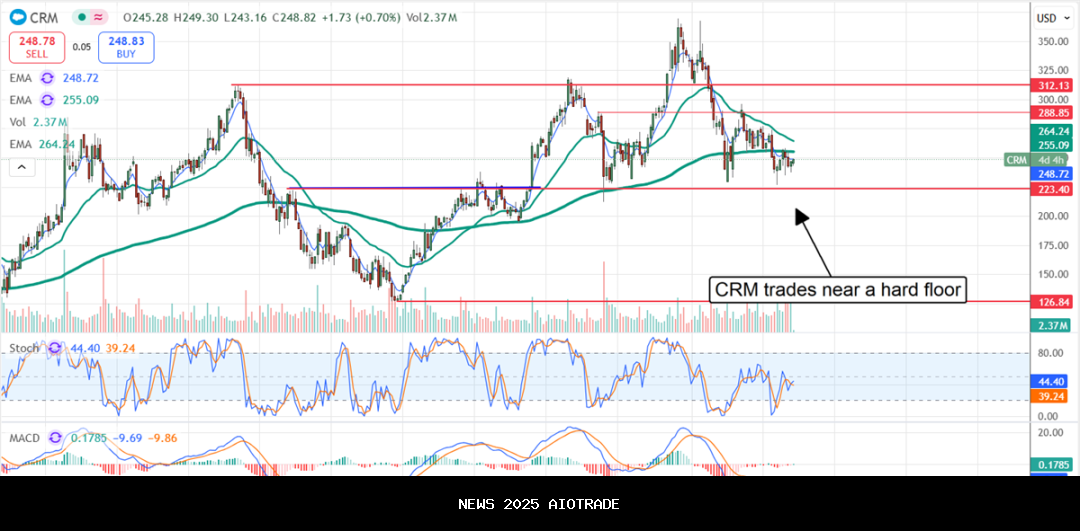The width and height of the screenshot is (1080, 531).
Task: Click refresh icon beside EMA 255.09
Action: [47, 100]
